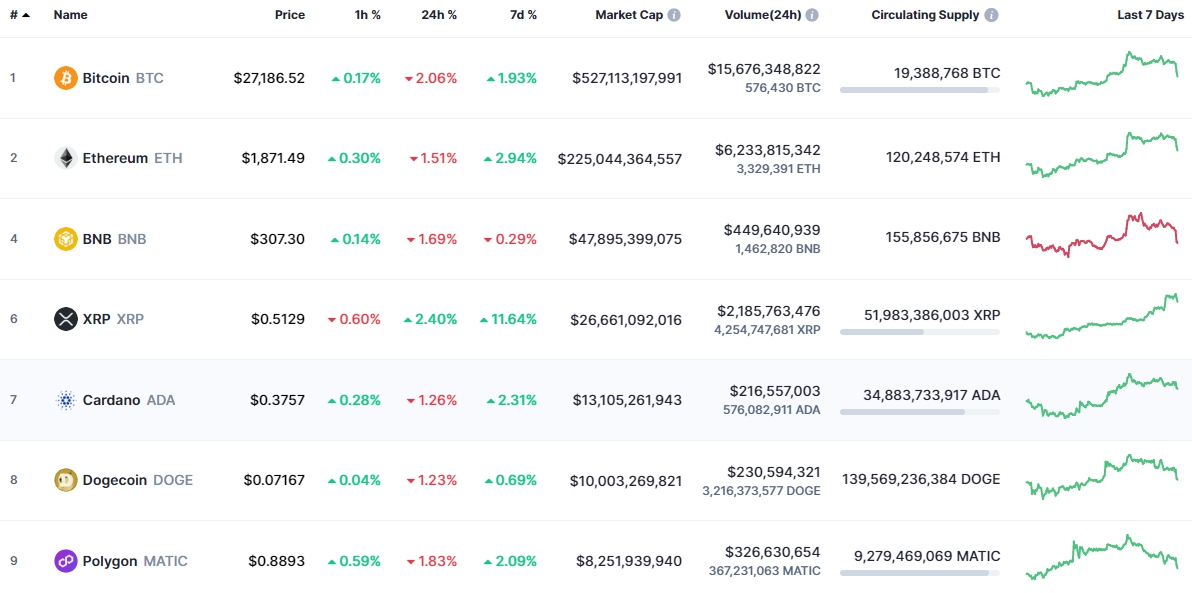Sort table by Volume(24h) header

[x=762, y=15]
